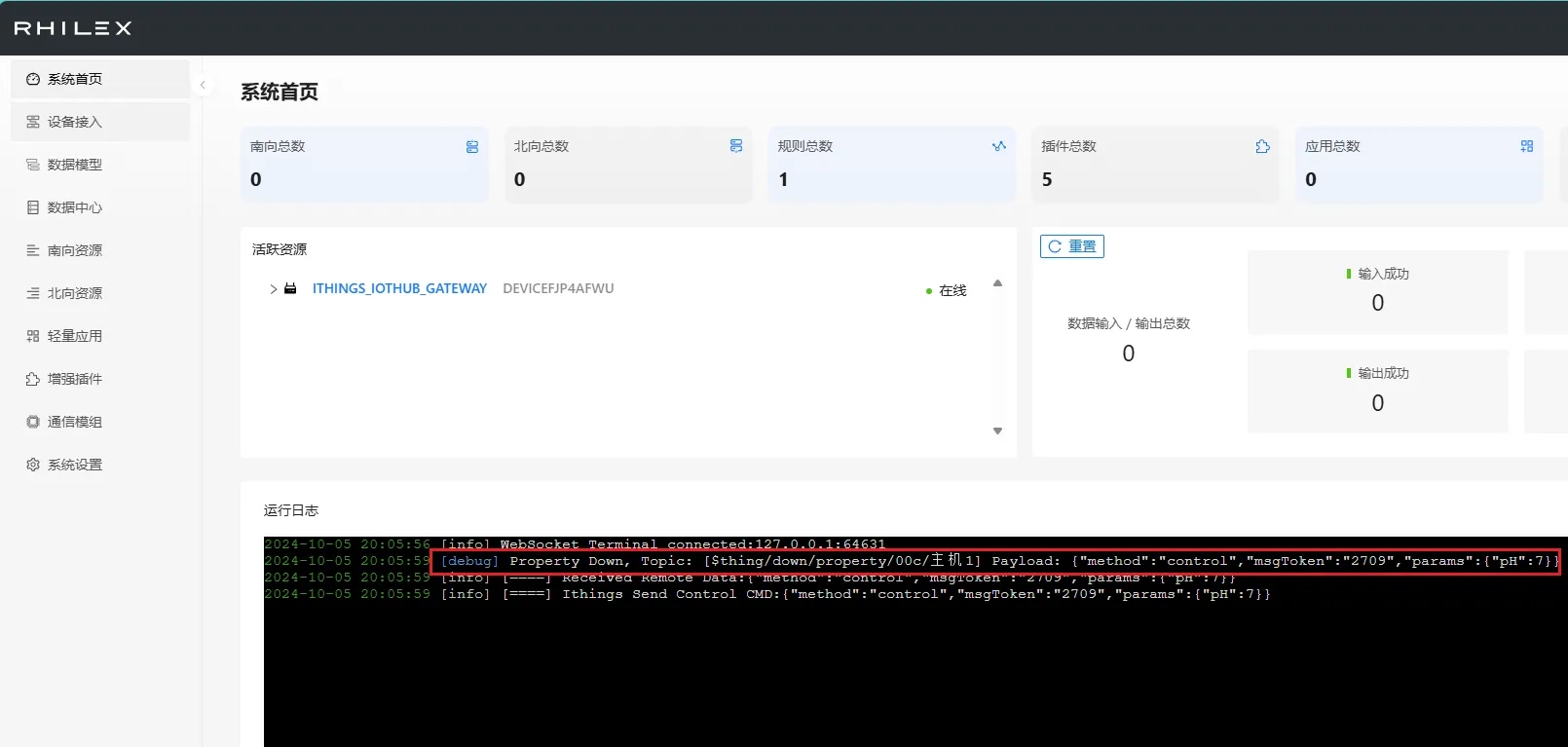Click the RHILEX logo in header
Viewport: 1568px width, 747px height.
pyautogui.click(x=73, y=28)
